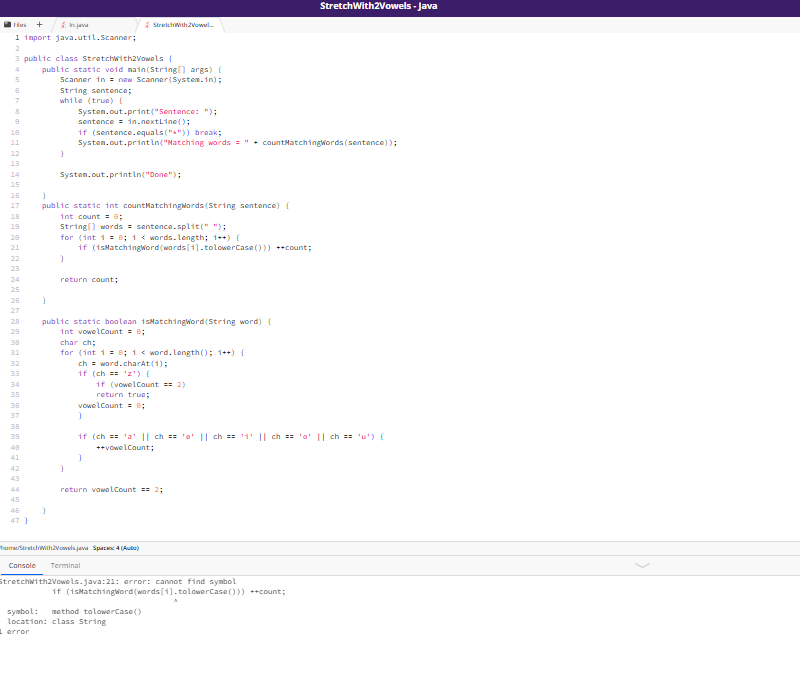800x688 pixels.
Task: Click the char ch; declaration
Action: [x=78, y=342]
